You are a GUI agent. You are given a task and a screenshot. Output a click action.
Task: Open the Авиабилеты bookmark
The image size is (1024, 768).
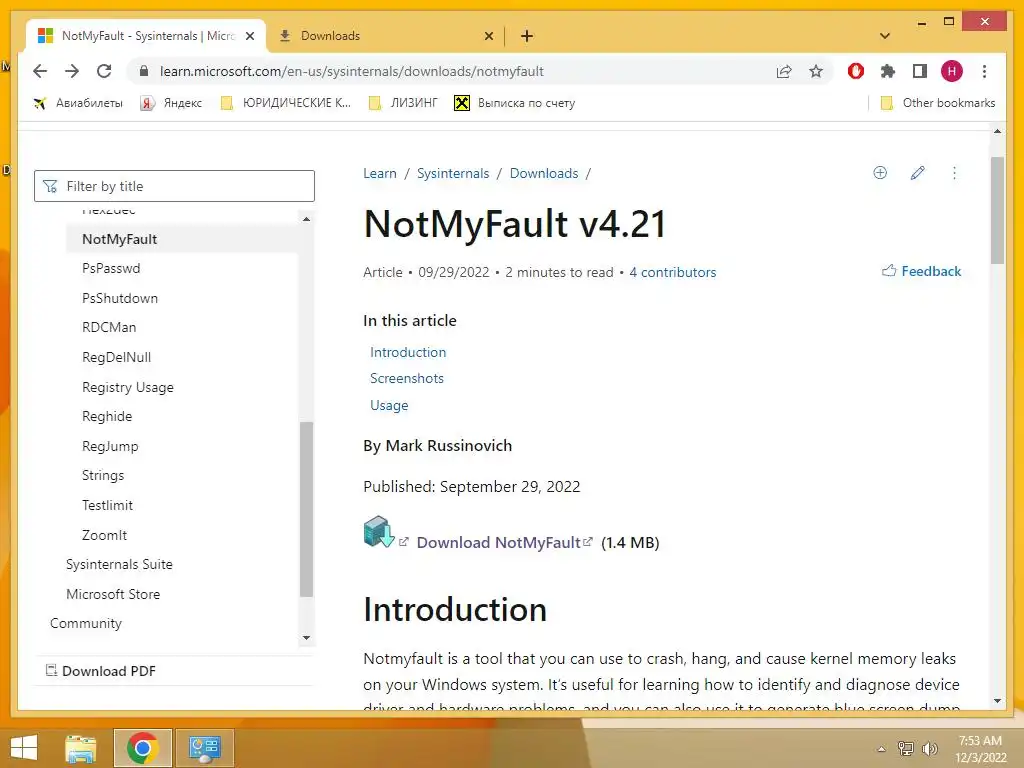pos(78,103)
